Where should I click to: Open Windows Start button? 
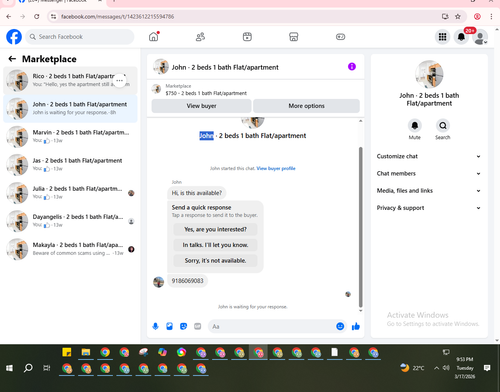pyautogui.click(x=9, y=368)
